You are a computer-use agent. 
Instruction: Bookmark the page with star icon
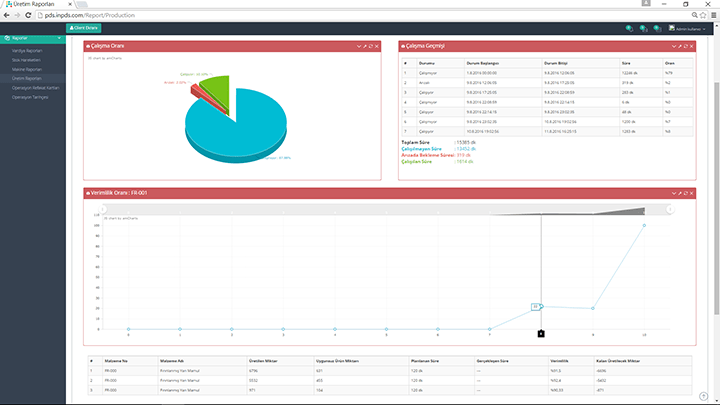click(x=703, y=15)
